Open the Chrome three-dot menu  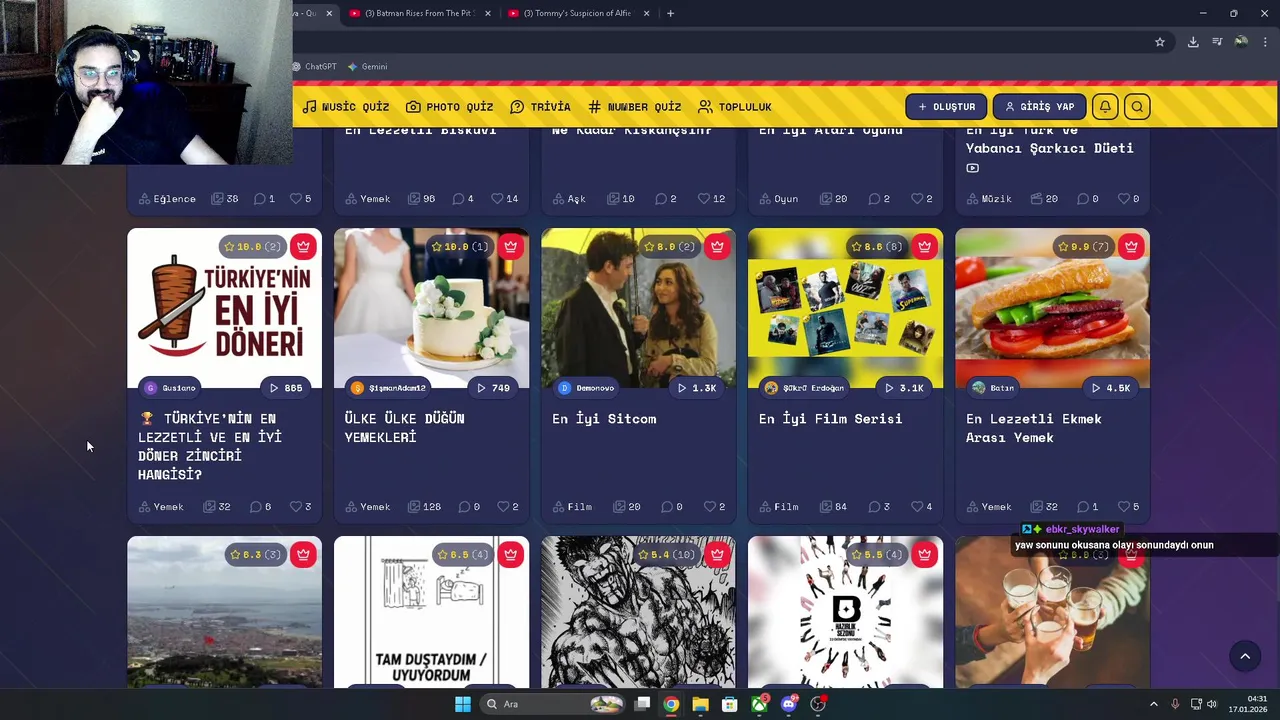click(1266, 42)
